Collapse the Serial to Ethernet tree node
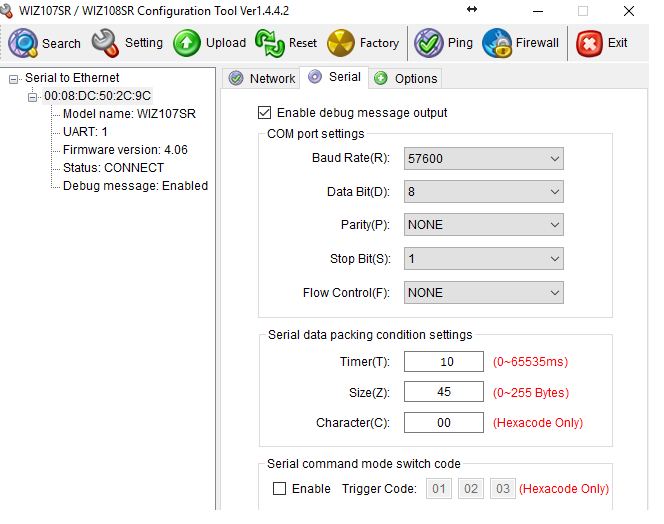The image size is (664, 524). click(x=14, y=79)
